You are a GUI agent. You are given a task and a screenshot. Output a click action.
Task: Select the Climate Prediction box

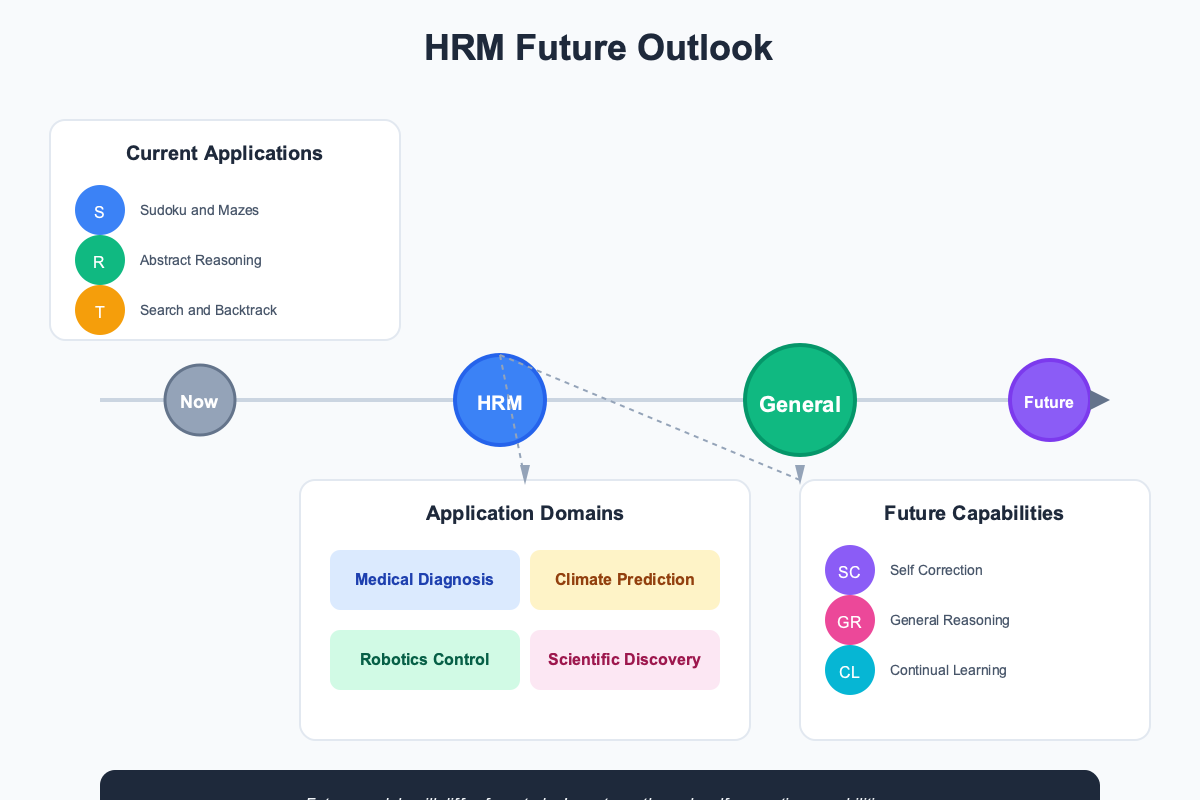click(x=624, y=579)
